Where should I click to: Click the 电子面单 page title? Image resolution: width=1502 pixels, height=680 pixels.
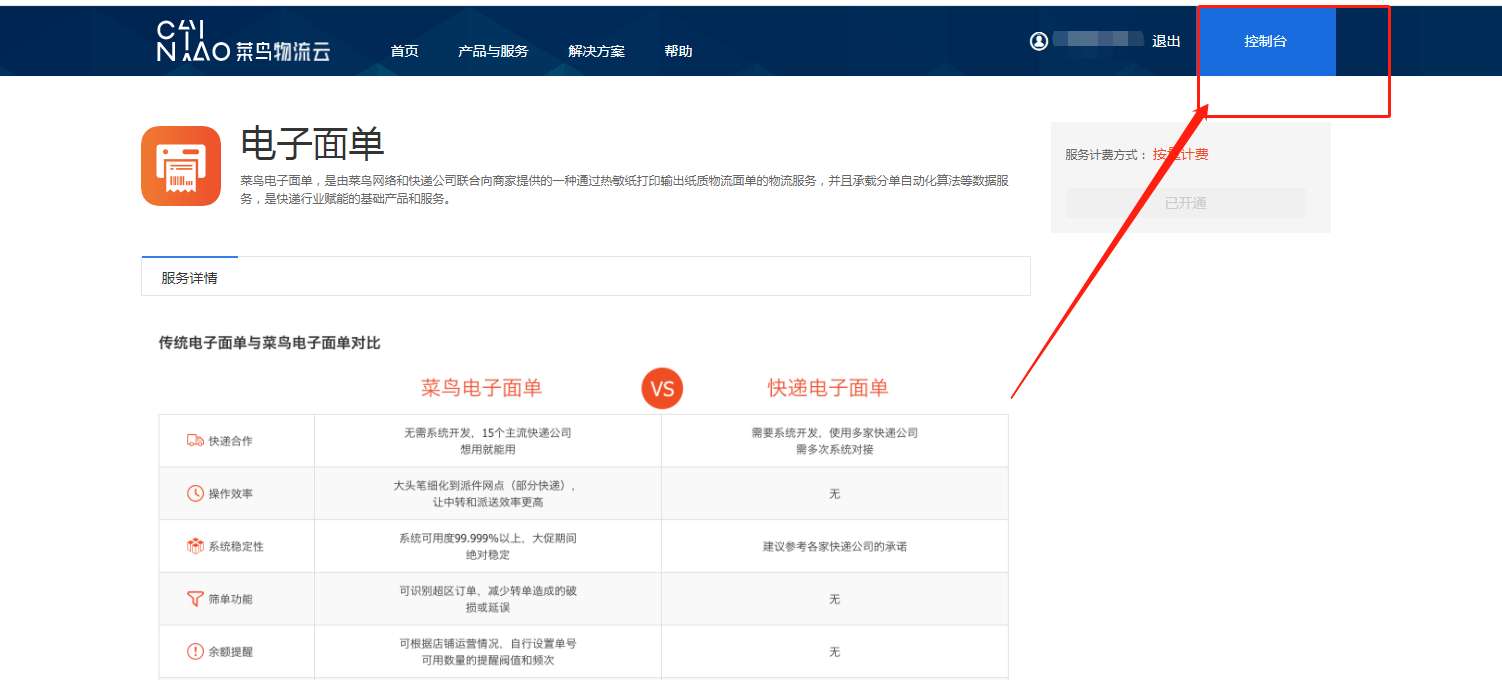(x=312, y=144)
